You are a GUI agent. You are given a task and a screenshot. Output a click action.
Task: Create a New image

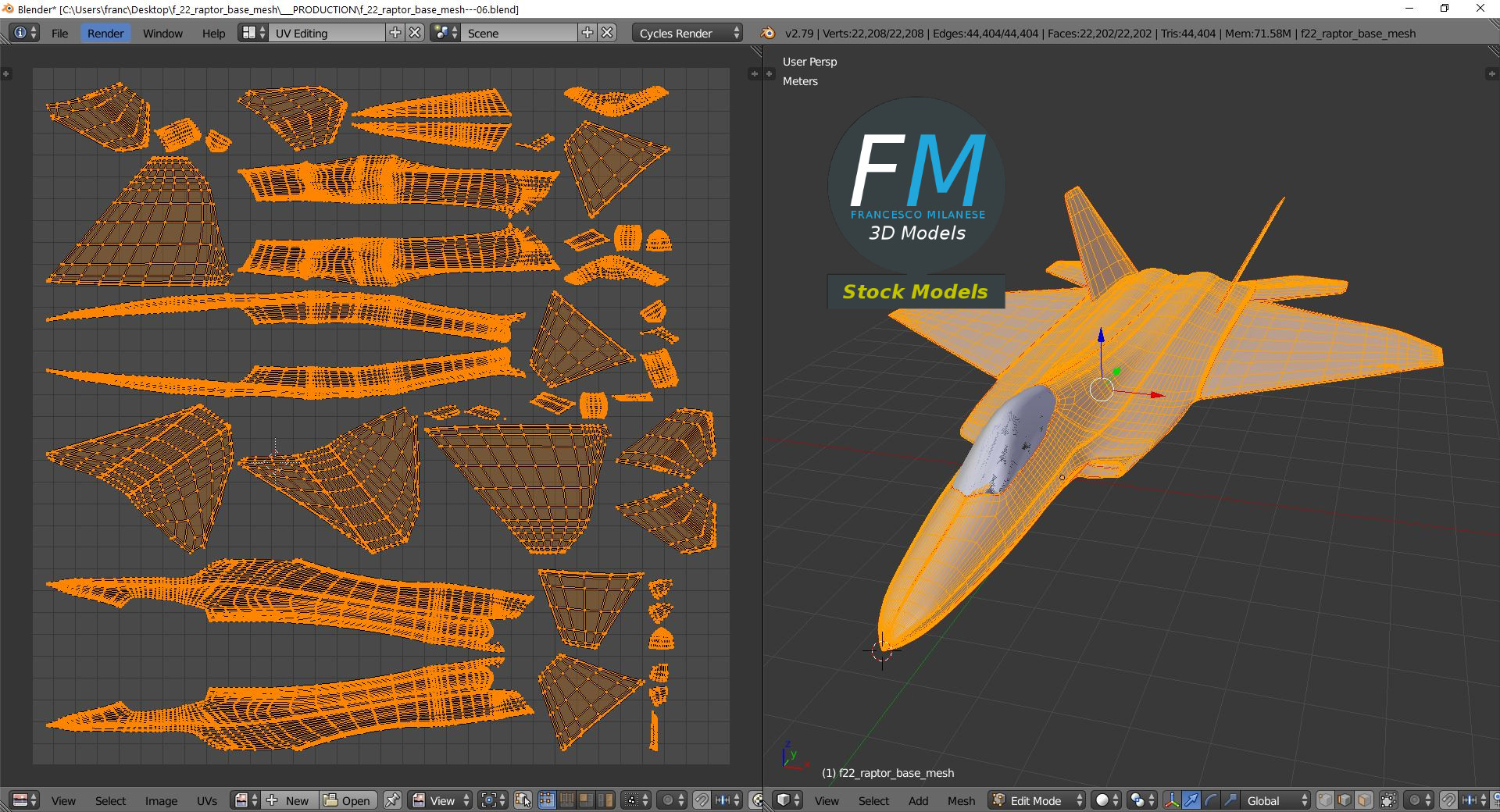coord(289,800)
